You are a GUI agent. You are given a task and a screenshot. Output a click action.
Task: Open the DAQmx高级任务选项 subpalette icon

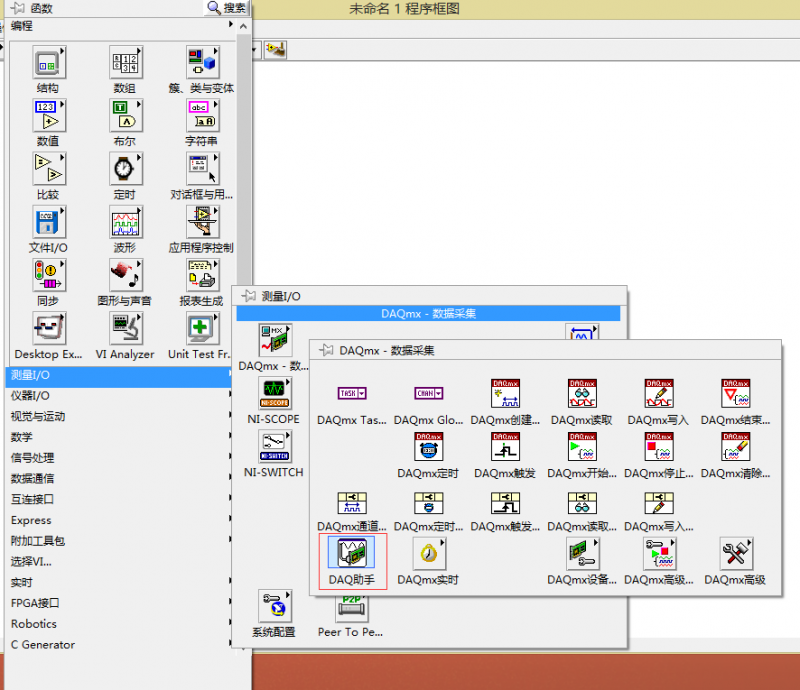658,553
